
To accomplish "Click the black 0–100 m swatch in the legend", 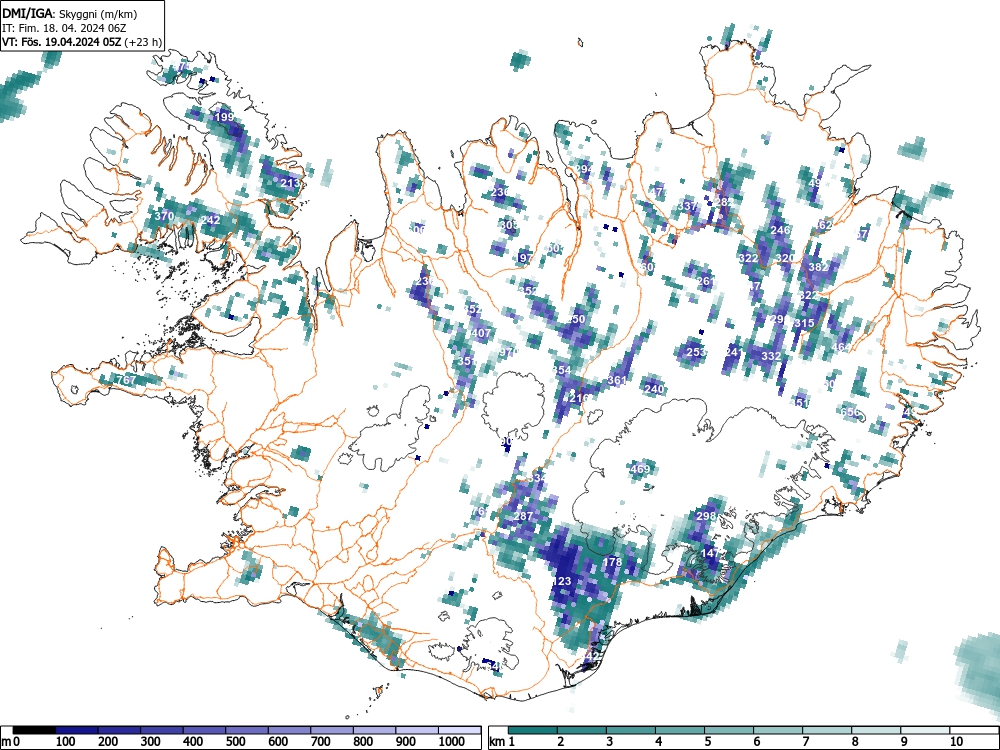I will [x=34, y=730].
